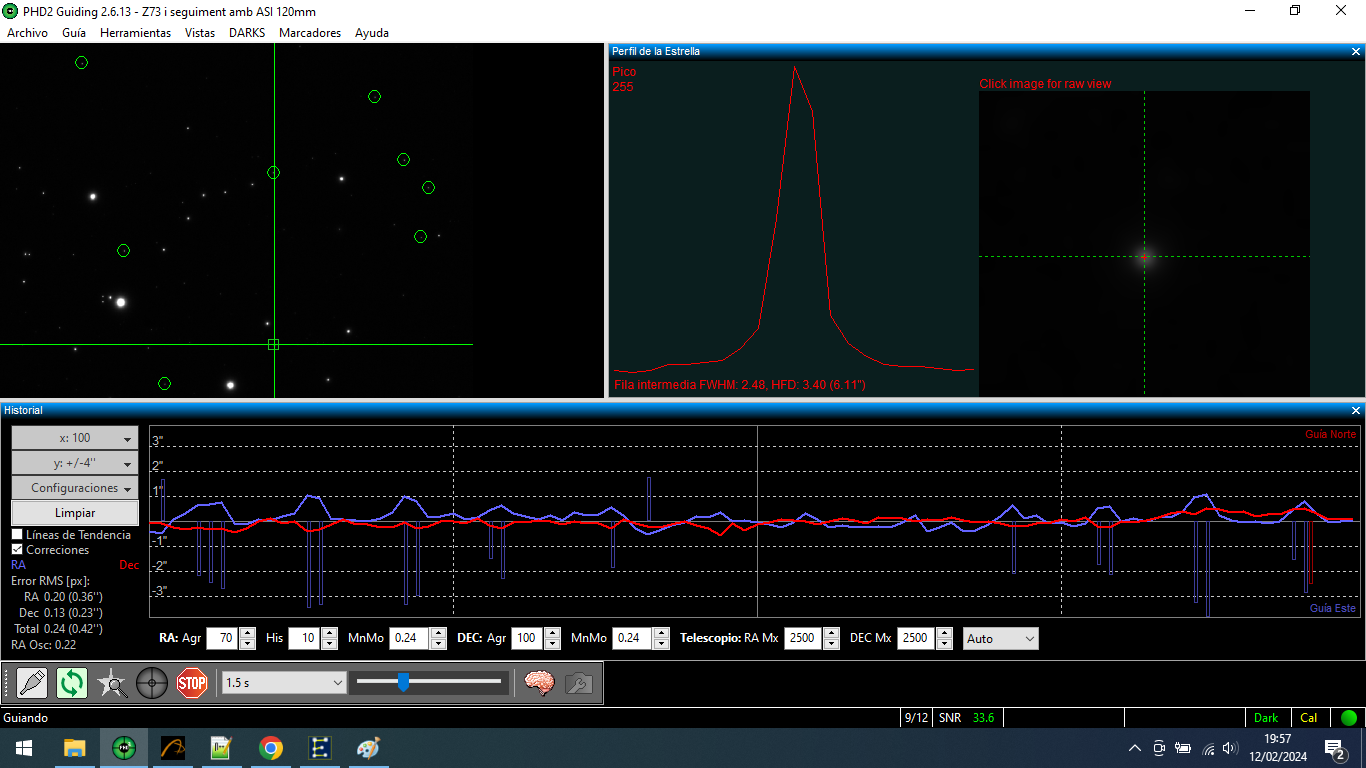1366x768 pixels.
Task: Open the Archivo menu
Action: 27,33
